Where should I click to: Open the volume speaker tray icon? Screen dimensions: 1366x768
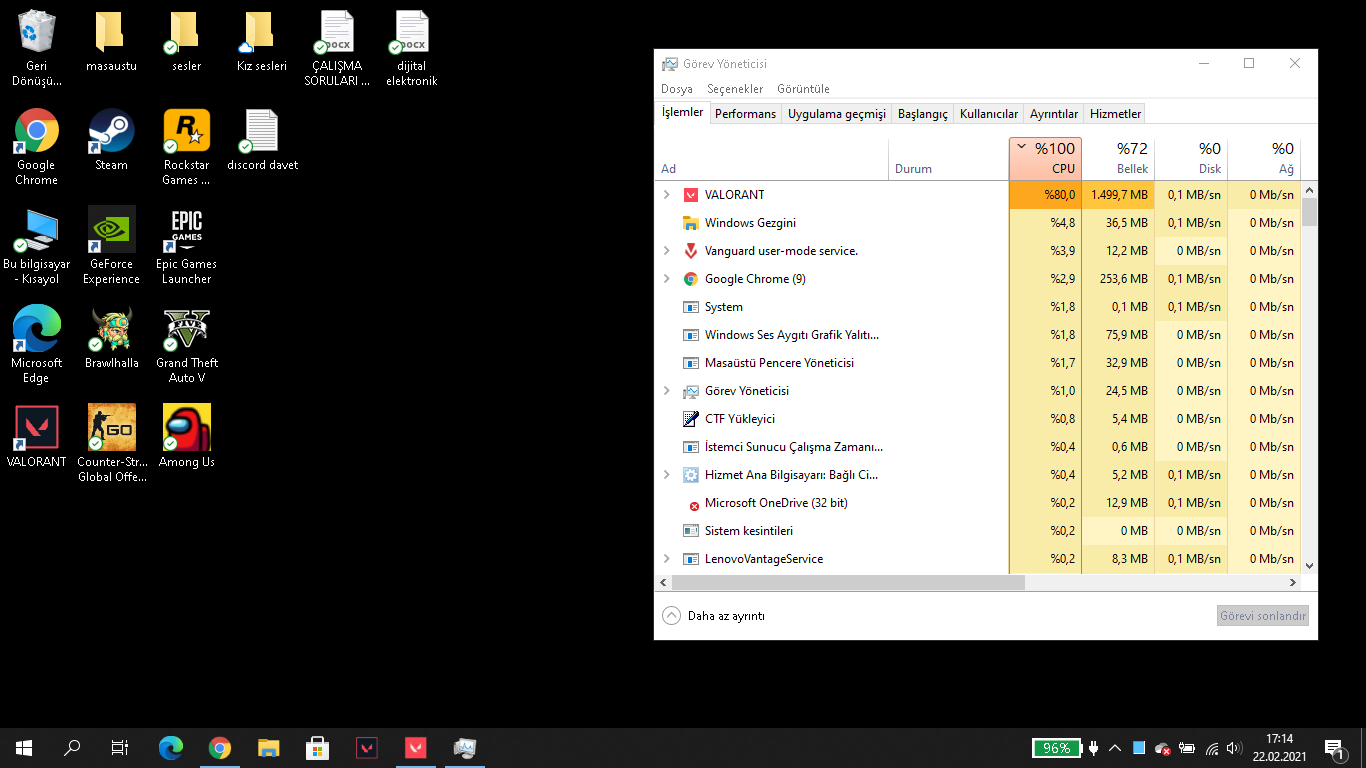1234,748
